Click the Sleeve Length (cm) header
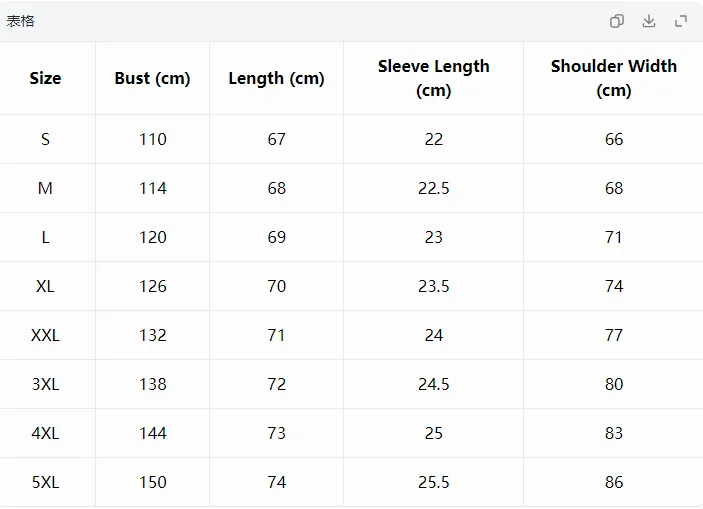This screenshot has height=509, width=703. 434,78
